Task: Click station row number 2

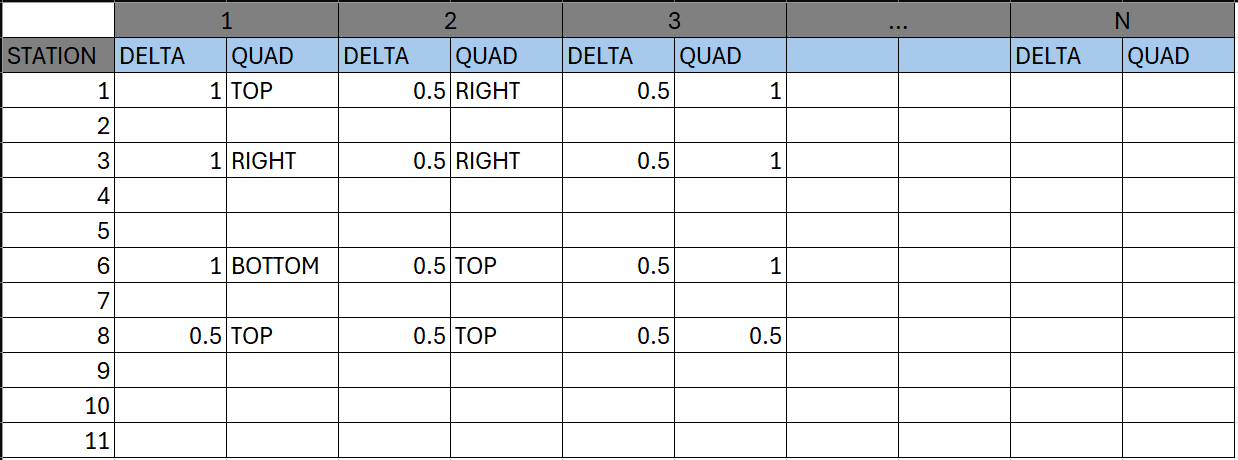Action: [x=58, y=126]
